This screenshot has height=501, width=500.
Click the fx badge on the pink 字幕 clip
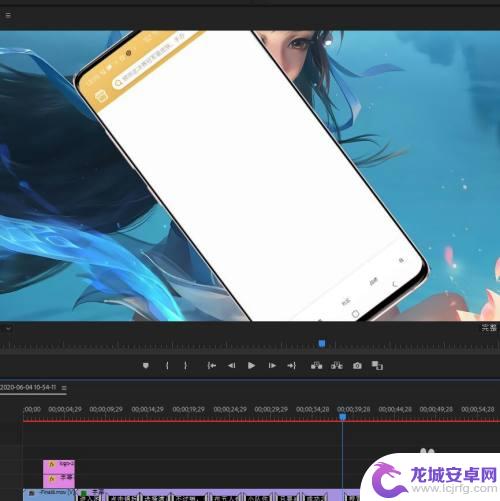click(x=51, y=478)
